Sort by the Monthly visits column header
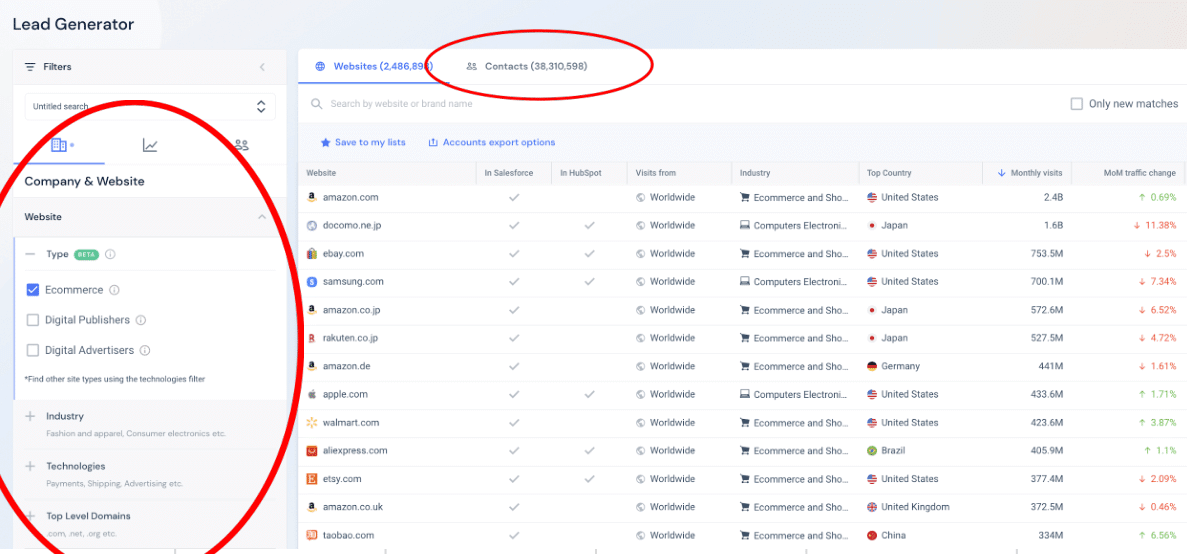1187x554 pixels. coord(1028,173)
